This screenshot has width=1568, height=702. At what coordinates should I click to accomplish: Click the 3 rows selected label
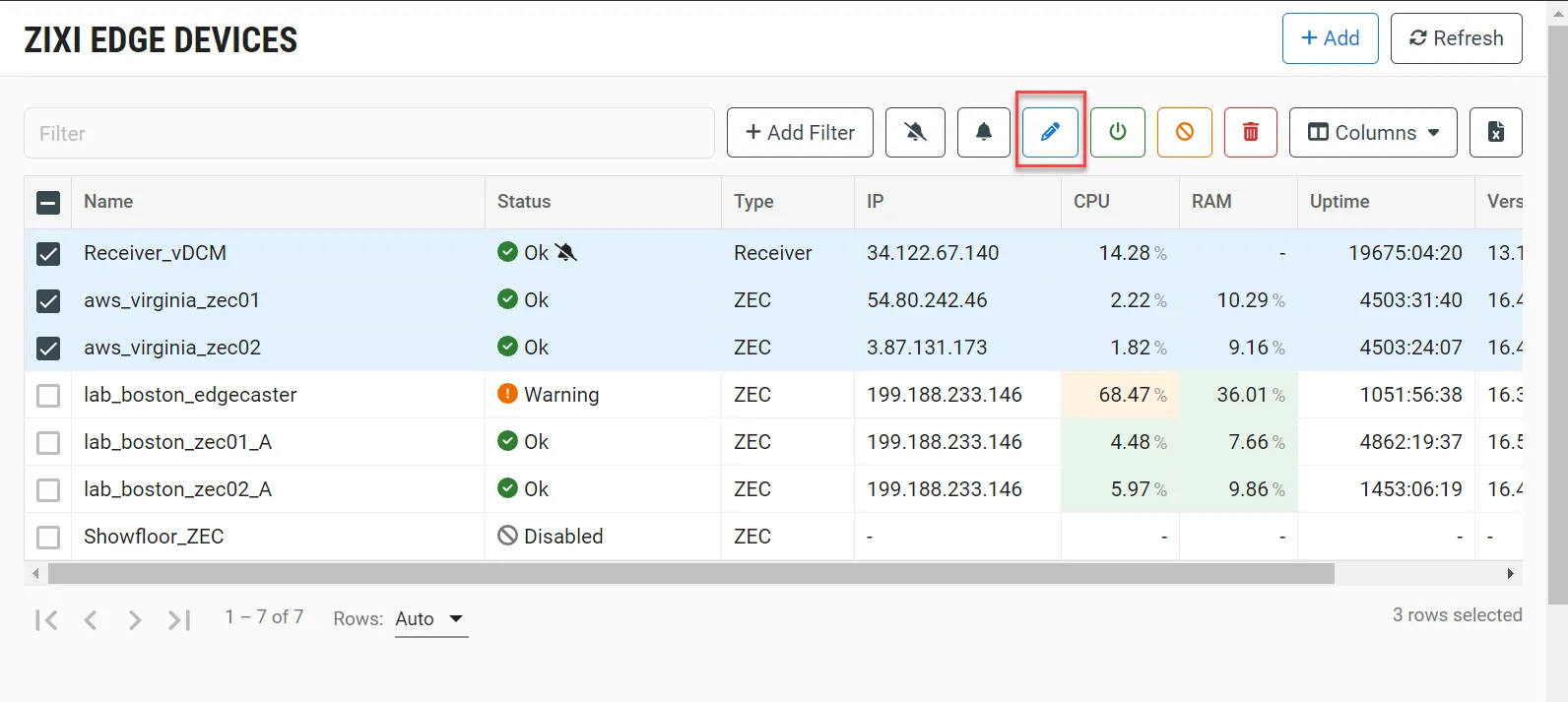1457,614
